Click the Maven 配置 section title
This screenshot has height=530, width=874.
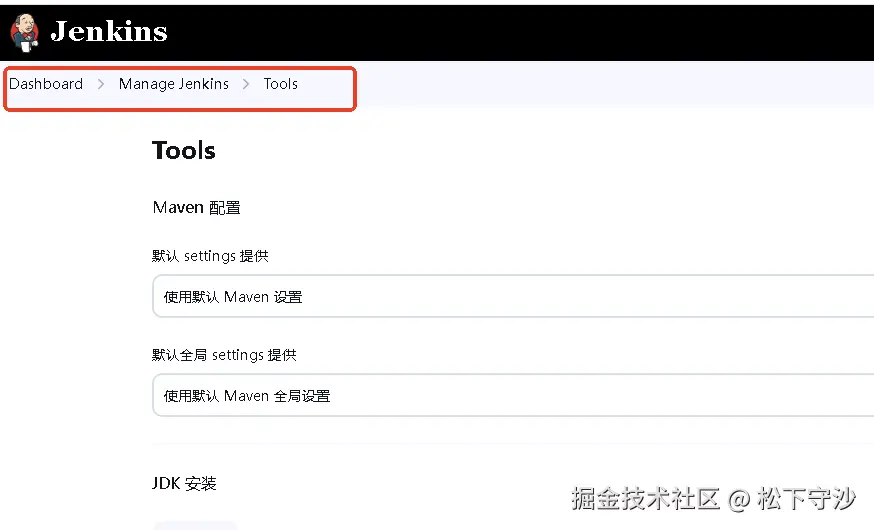[x=196, y=207]
